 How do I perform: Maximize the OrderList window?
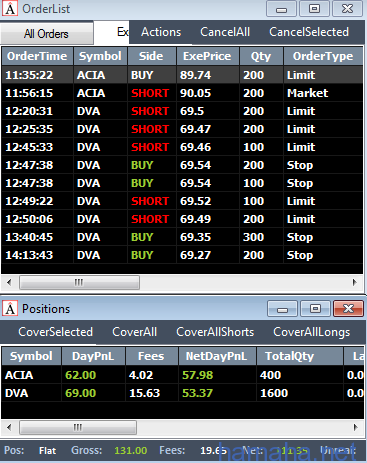[314, 9]
